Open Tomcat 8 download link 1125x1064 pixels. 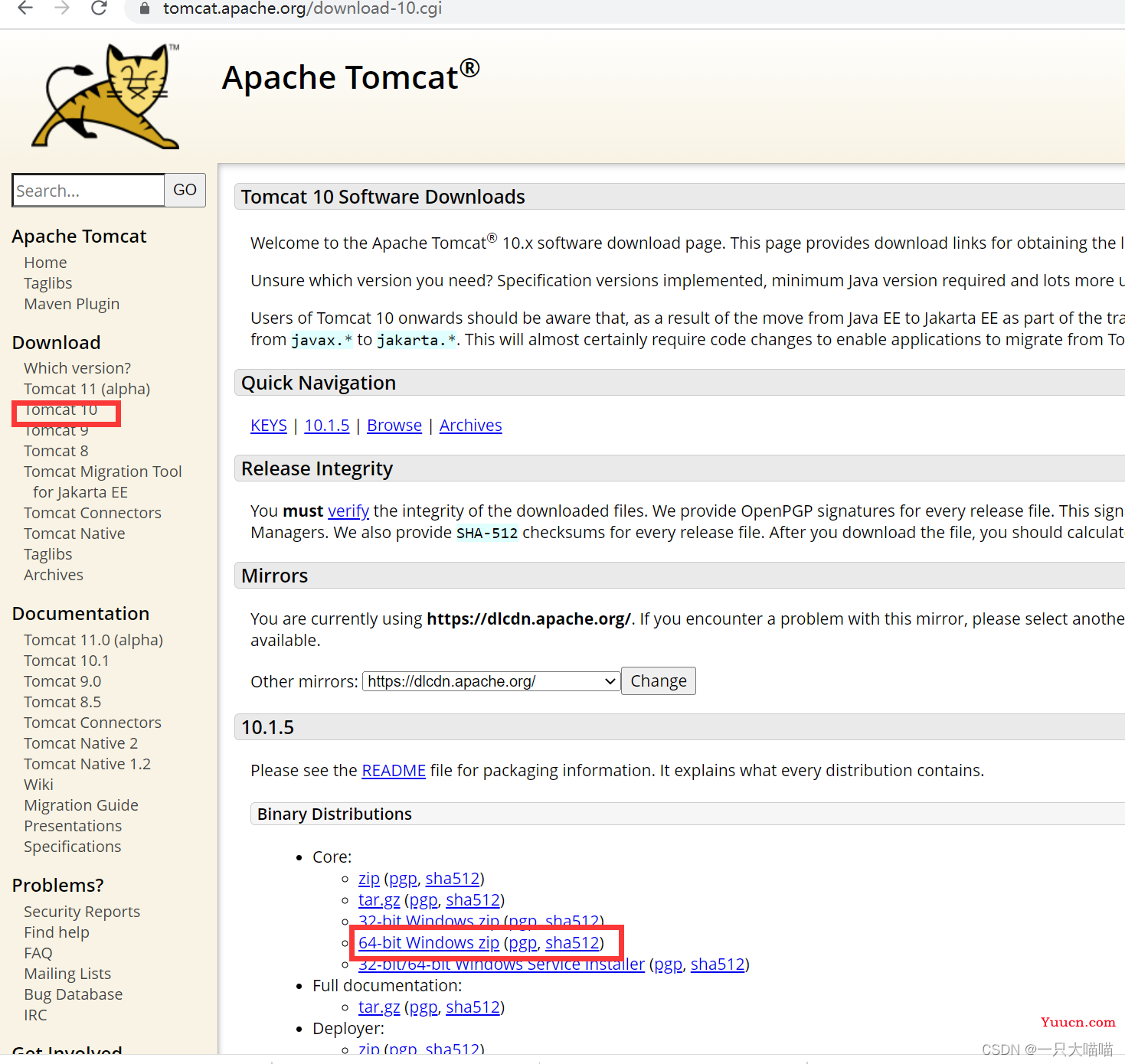click(x=56, y=451)
